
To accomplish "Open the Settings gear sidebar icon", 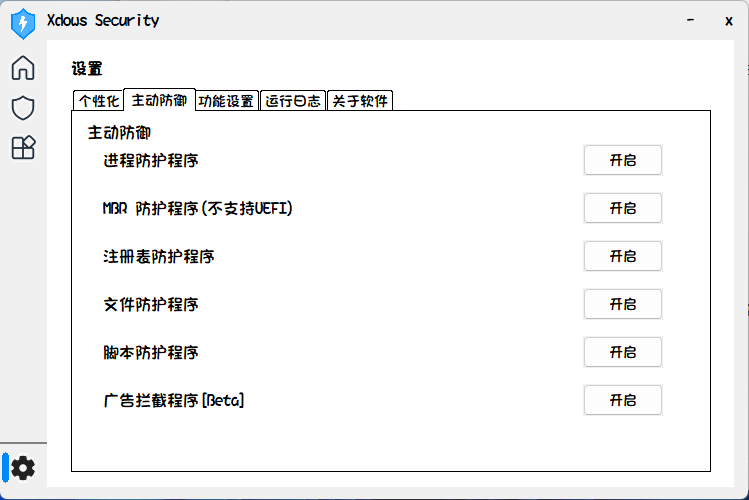I will (x=22, y=467).
